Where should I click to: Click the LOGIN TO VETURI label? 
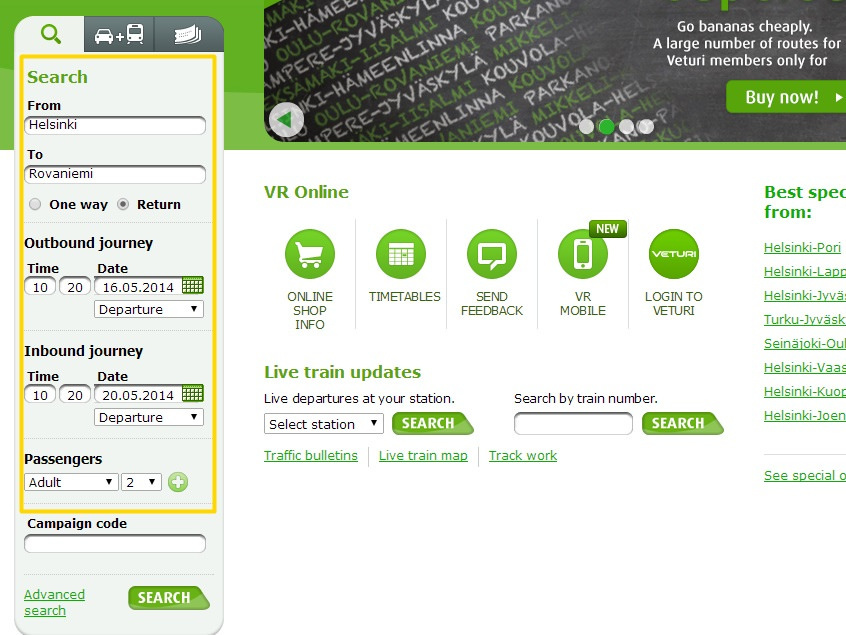coord(674,304)
